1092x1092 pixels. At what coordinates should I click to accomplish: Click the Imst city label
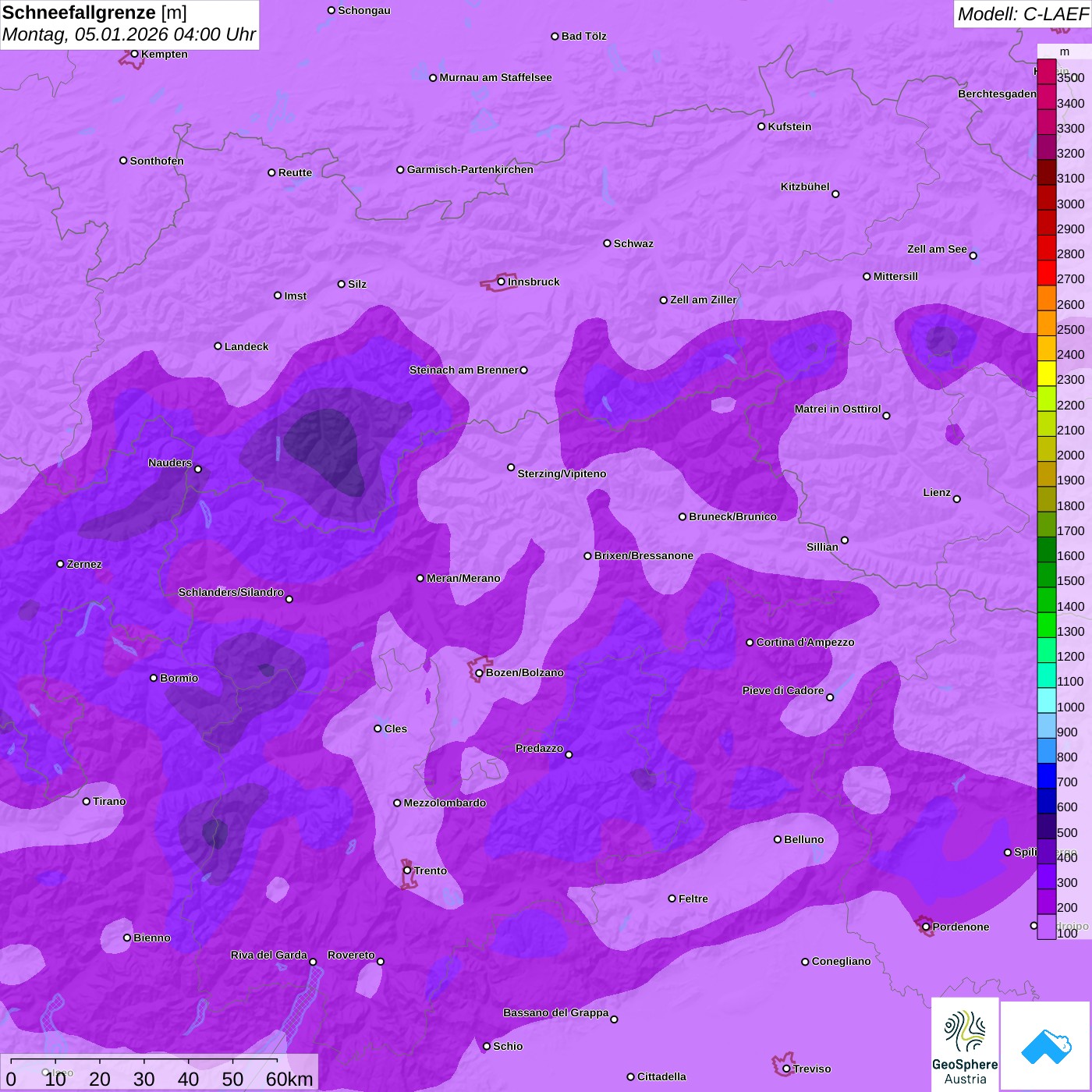tap(296, 296)
